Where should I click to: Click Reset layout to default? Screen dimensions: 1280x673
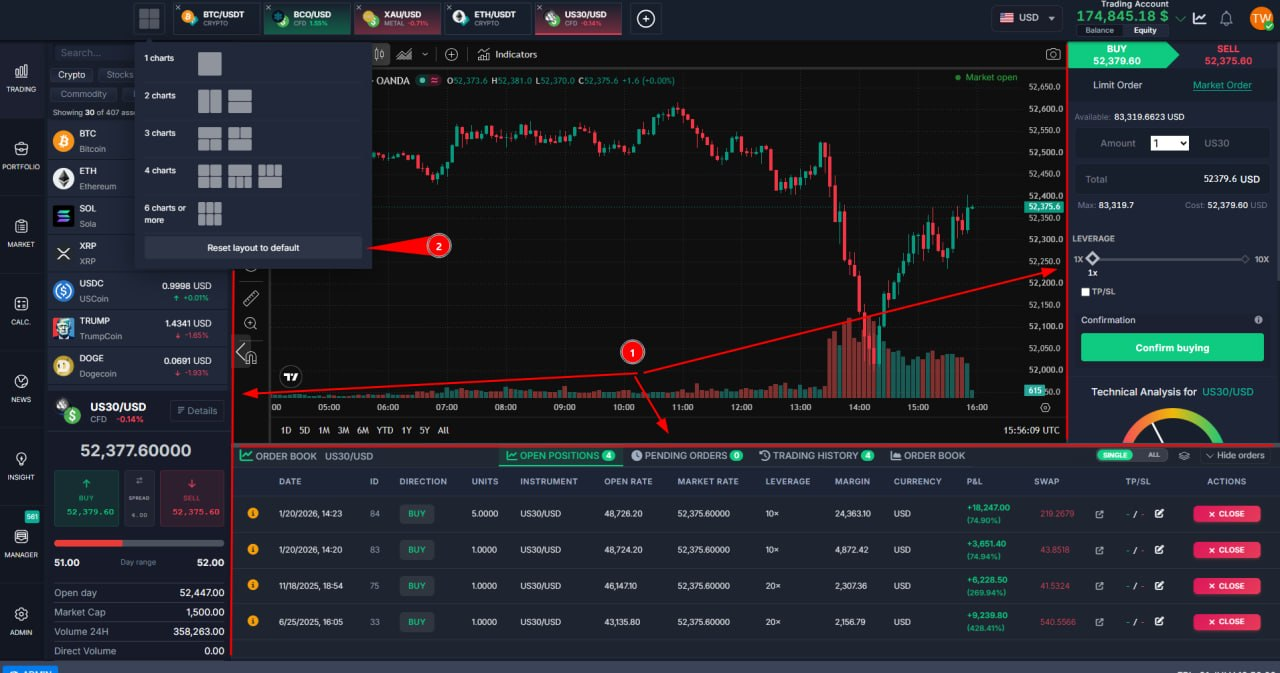[x=253, y=248]
